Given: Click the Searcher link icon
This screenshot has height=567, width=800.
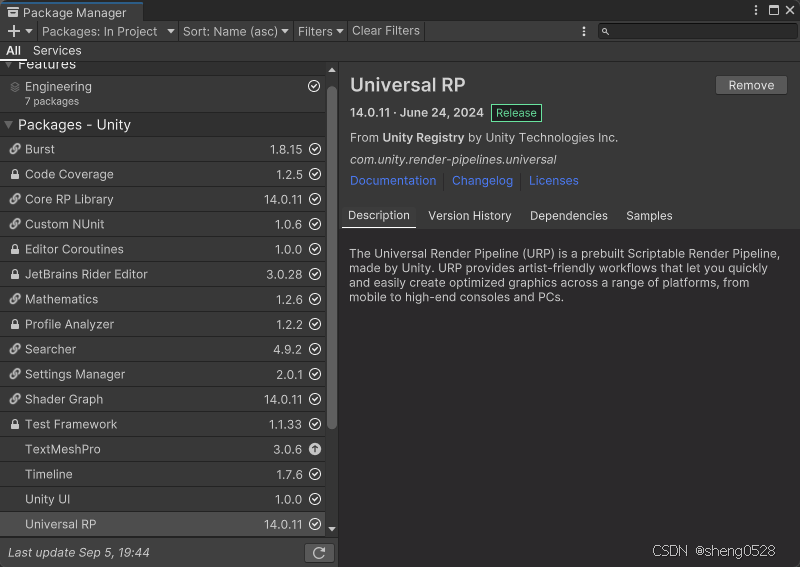Looking at the screenshot, I should (x=15, y=349).
